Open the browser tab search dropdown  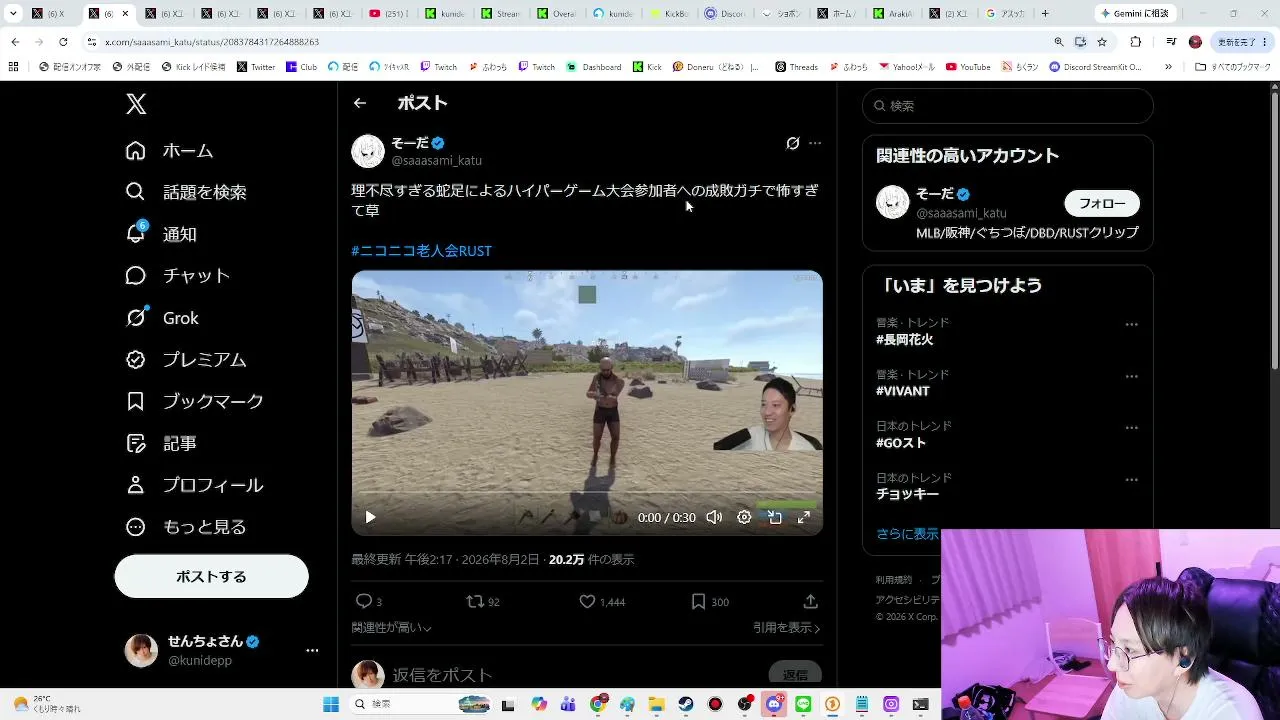coord(13,14)
